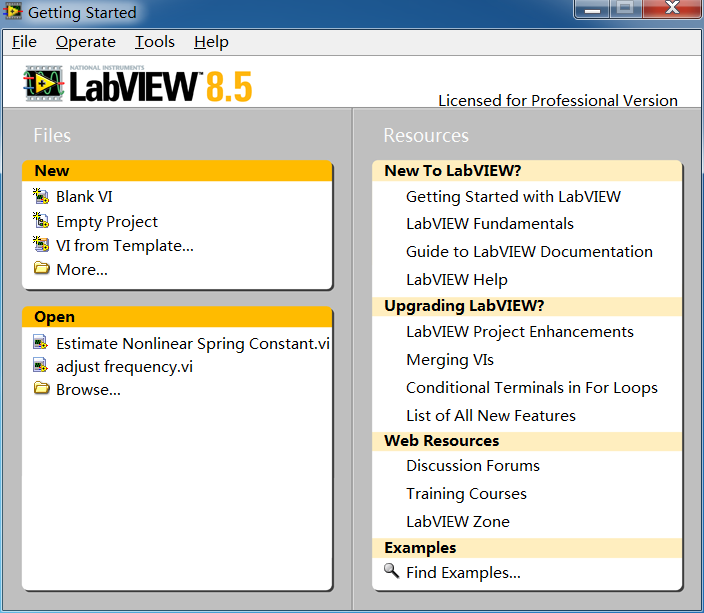Open the Training Courses link

[466, 494]
